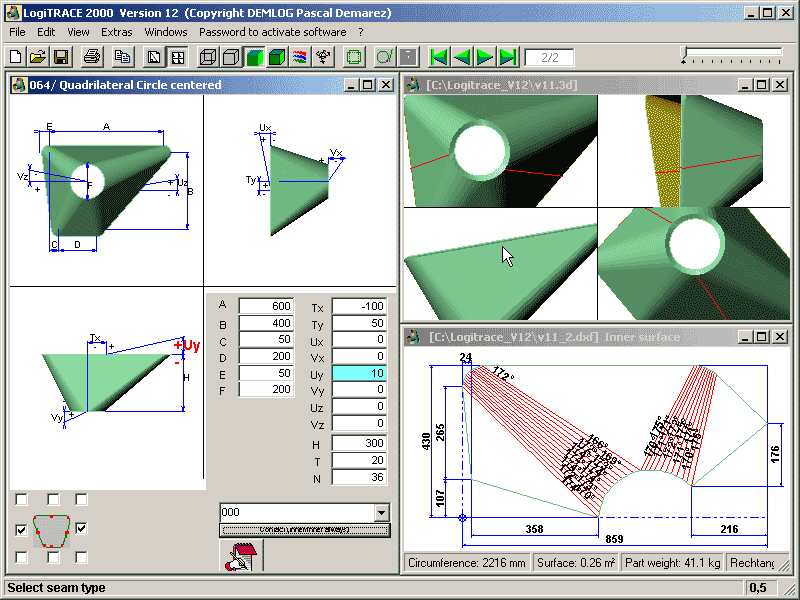The height and width of the screenshot is (600, 800).
Task: Click the Tx field showing -100
Action: 359,306
